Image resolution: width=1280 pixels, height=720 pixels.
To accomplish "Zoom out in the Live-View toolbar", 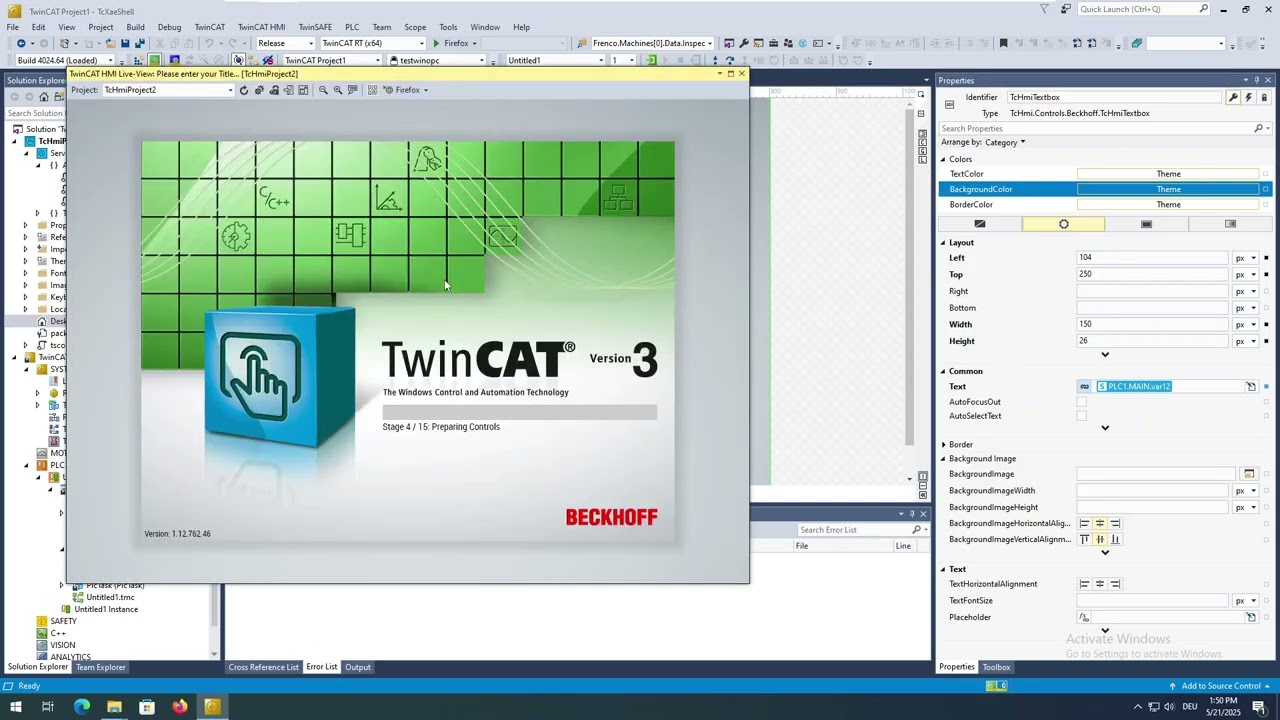I will 323,90.
